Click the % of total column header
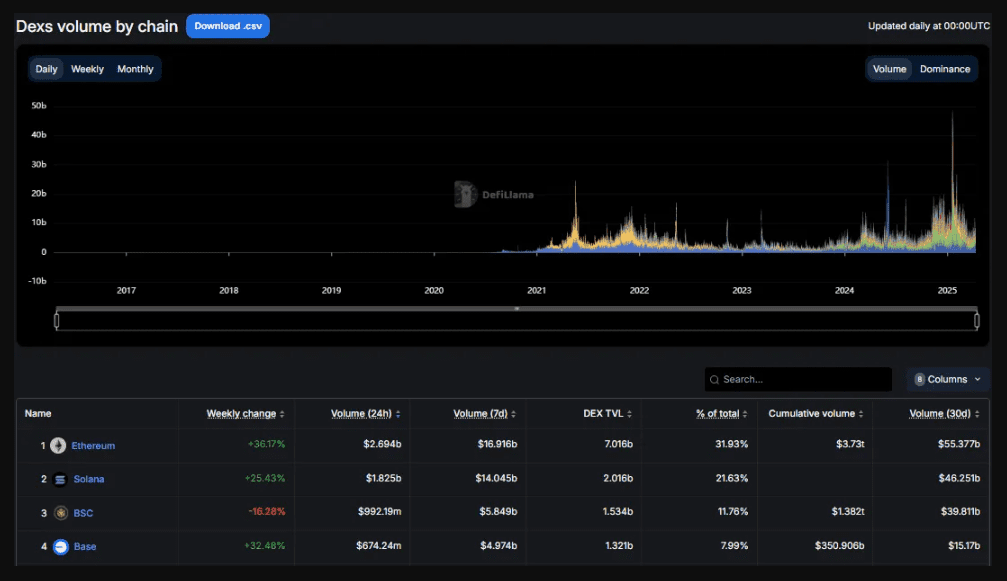 (x=718, y=414)
